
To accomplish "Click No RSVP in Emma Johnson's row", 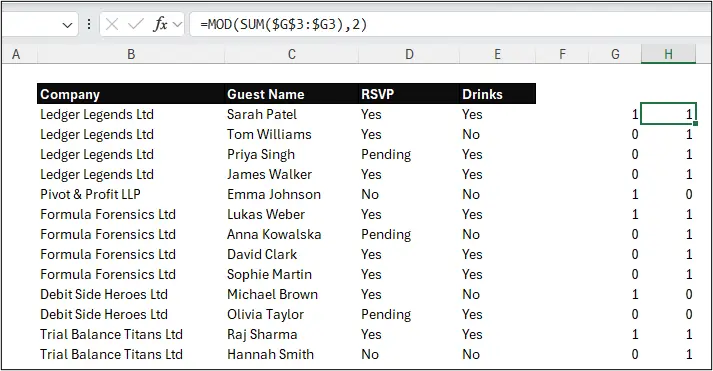I will pyautogui.click(x=409, y=194).
